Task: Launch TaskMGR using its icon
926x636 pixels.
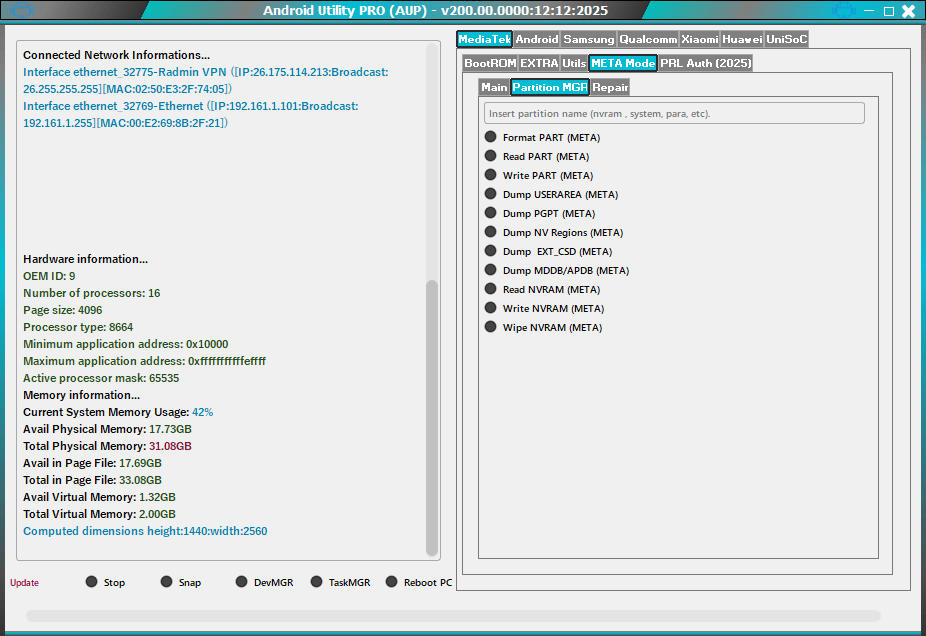Action: click(x=315, y=581)
